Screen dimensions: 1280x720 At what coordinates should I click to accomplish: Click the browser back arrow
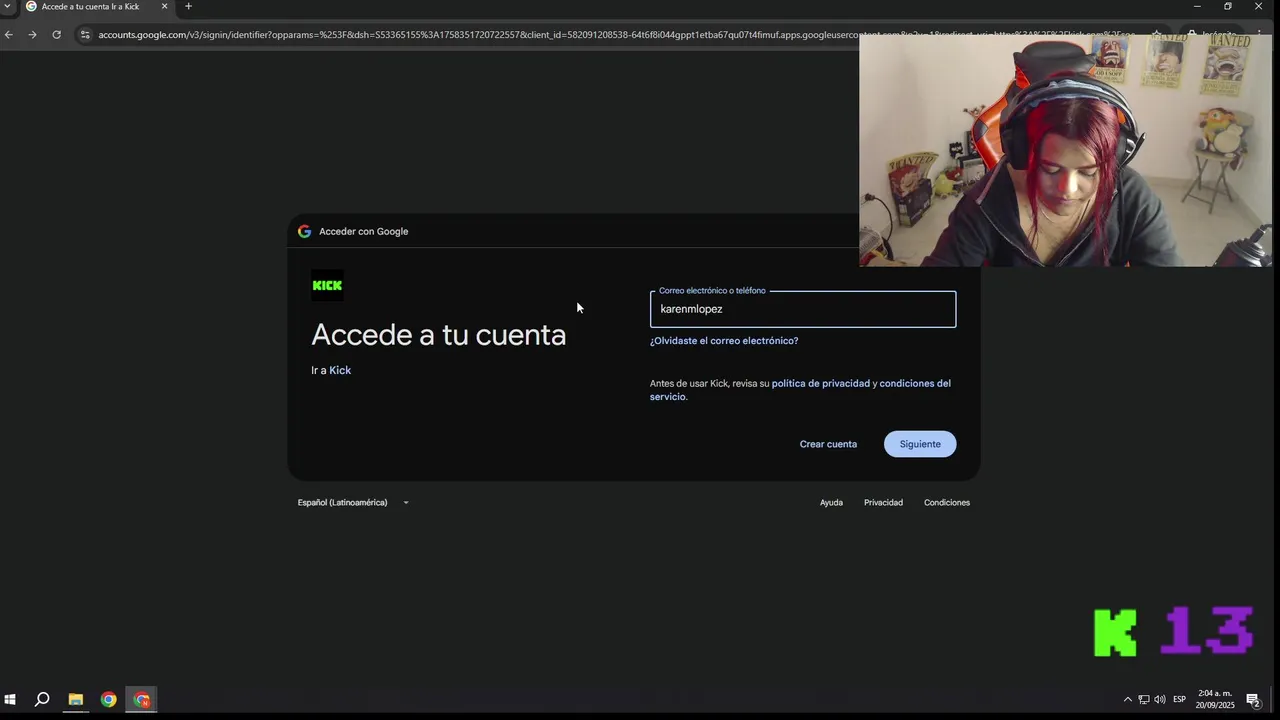point(8,34)
